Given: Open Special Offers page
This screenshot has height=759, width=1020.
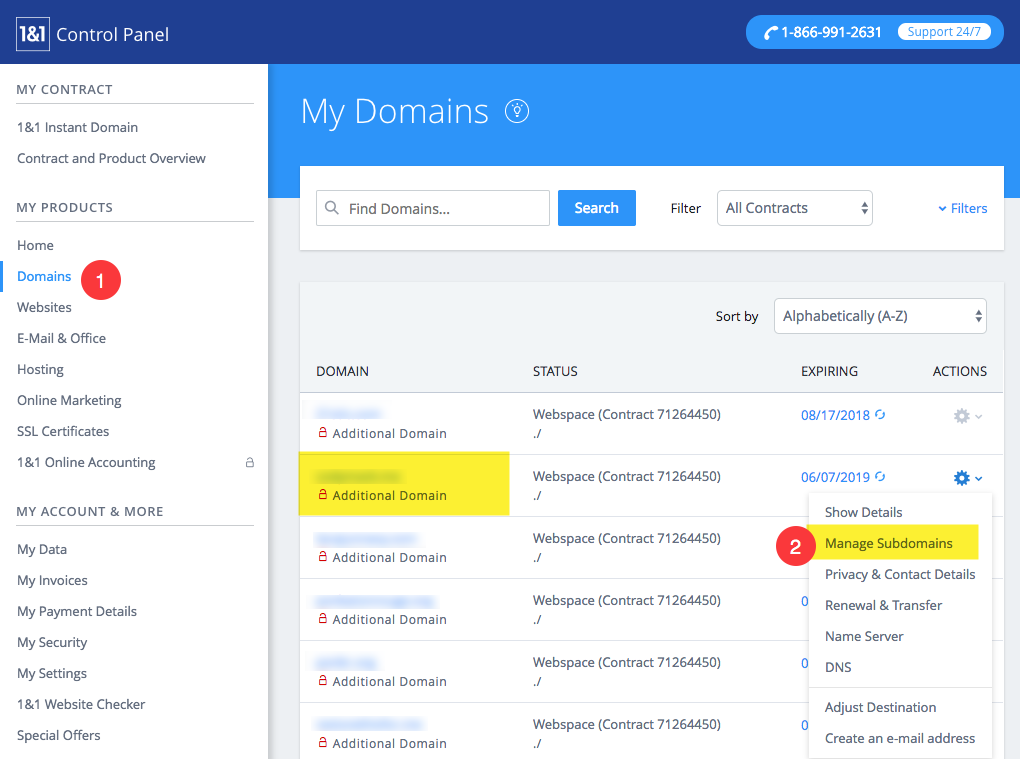Looking at the screenshot, I should tap(59, 736).
